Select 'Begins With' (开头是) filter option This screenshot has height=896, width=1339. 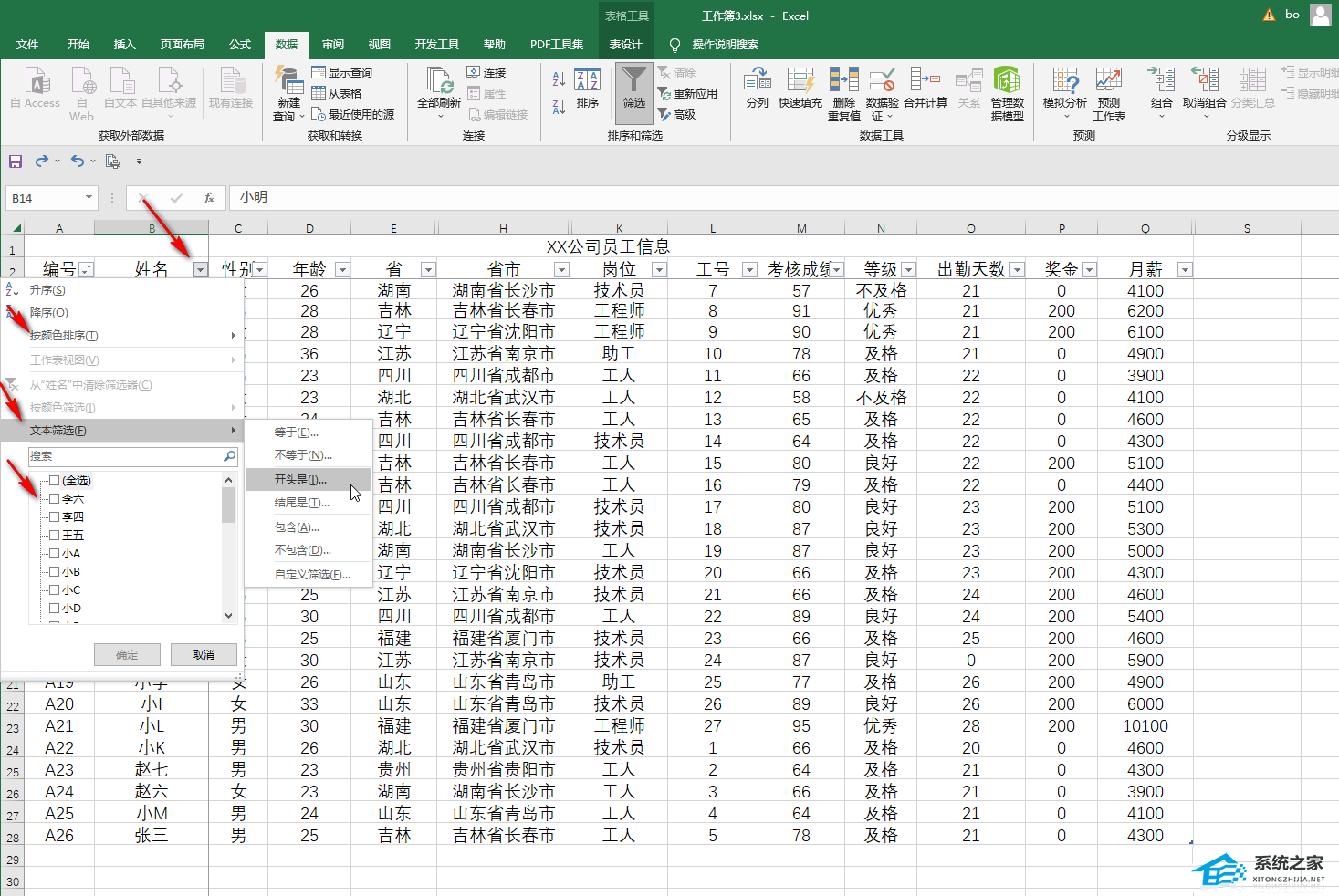(x=300, y=480)
